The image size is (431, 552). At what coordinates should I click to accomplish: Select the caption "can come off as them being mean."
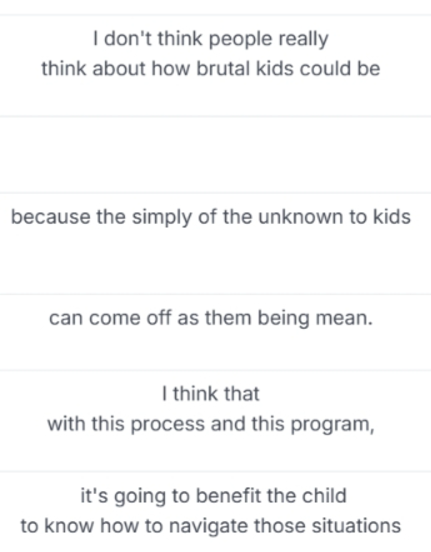pos(211,318)
